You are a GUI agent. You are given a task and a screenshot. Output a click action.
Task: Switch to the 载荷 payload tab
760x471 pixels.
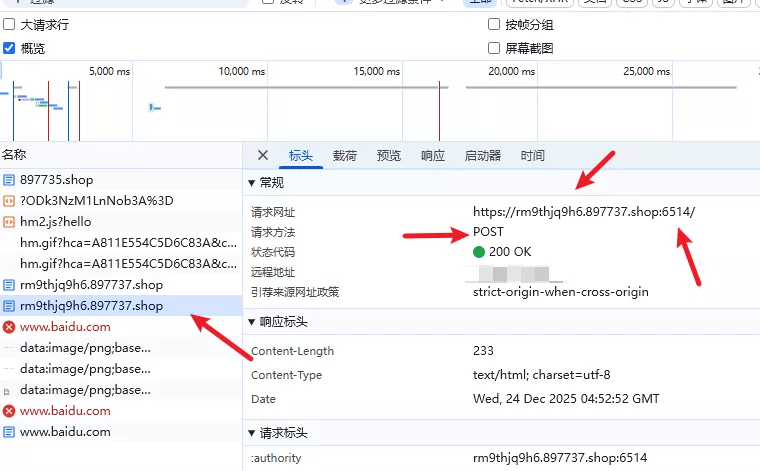[345, 156]
